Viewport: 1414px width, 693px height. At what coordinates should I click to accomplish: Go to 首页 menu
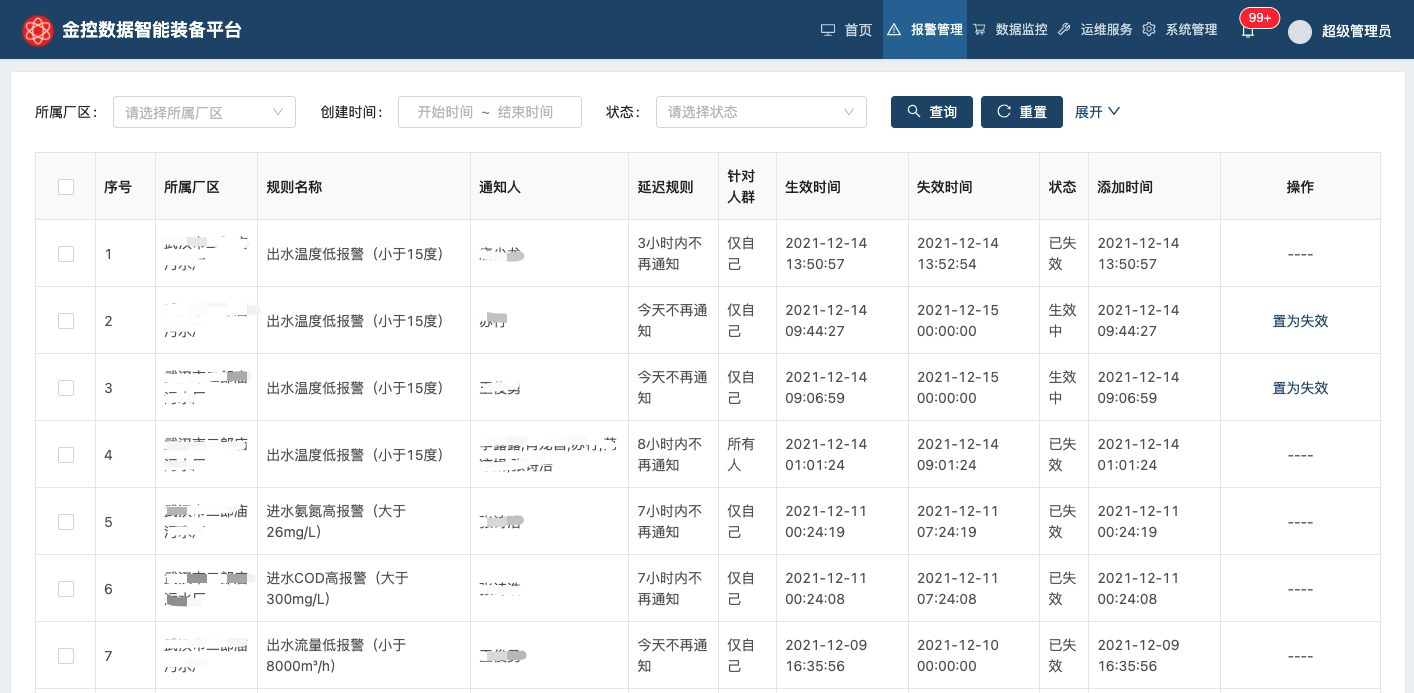tap(847, 30)
